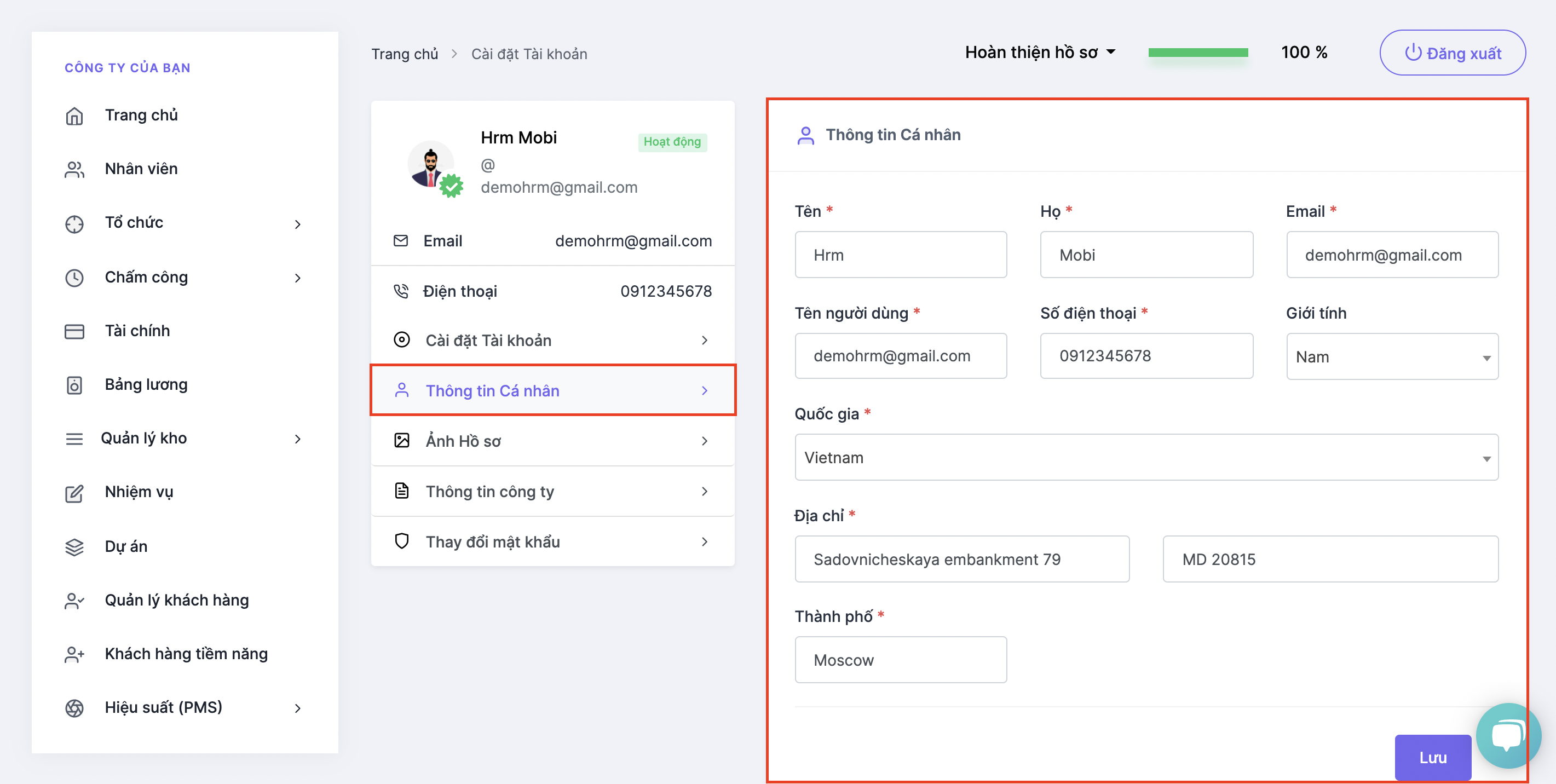Click the chevron on Ảnh Hồ sơ row

click(704, 441)
